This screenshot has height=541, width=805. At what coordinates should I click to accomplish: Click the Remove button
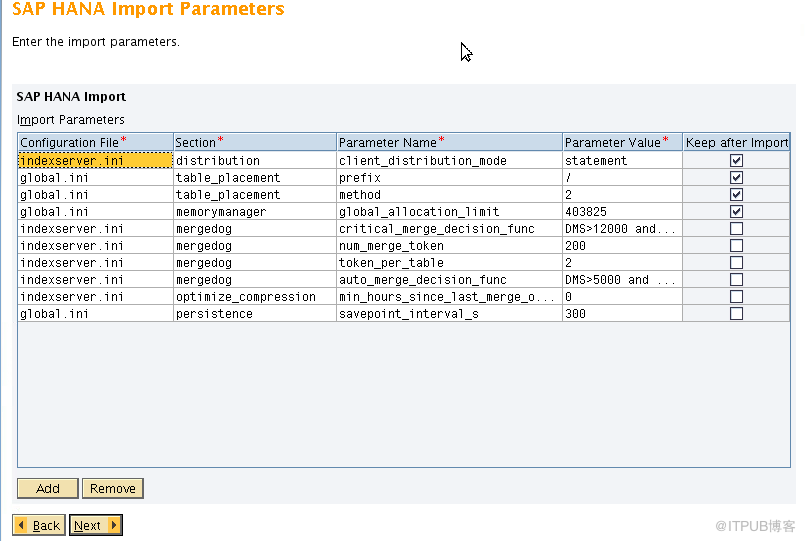click(x=112, y=488)
